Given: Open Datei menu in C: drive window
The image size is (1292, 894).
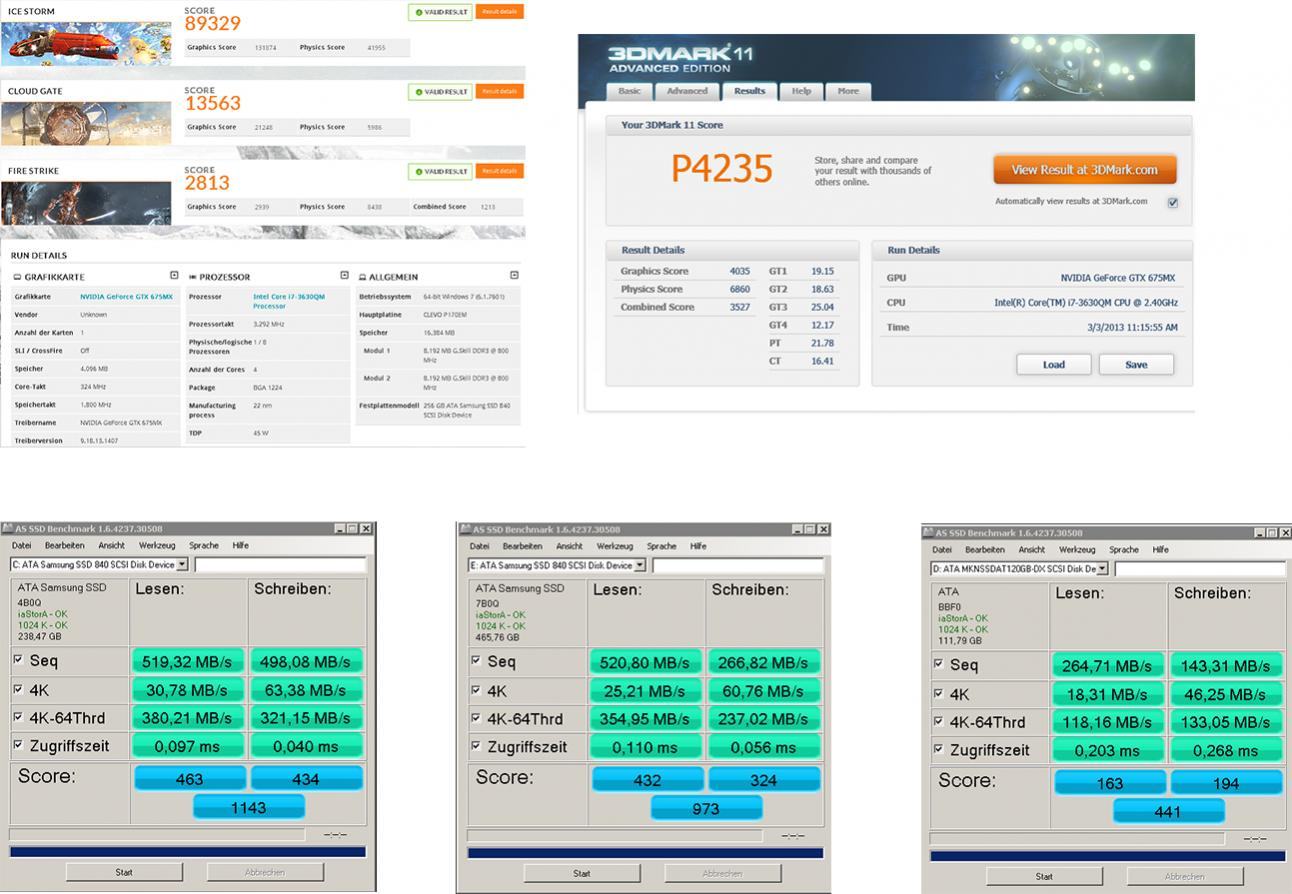Looking at the screenshot, I should [x=23, y=546].
